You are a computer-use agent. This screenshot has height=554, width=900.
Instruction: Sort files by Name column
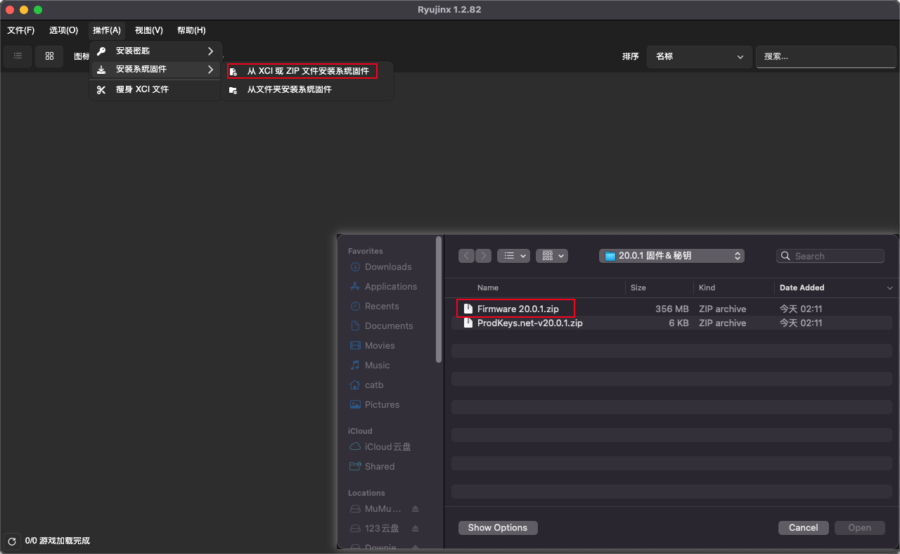tap(487, 288)
